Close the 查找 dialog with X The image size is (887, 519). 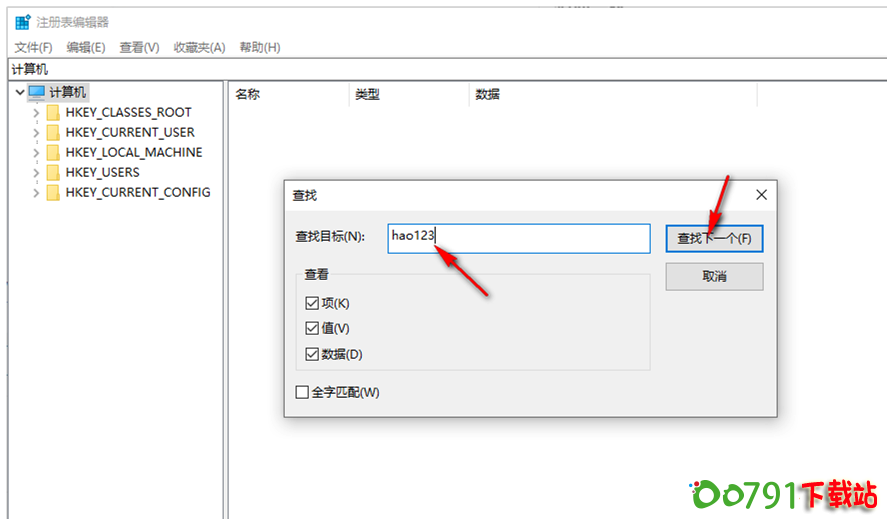(x=761, y=195)
